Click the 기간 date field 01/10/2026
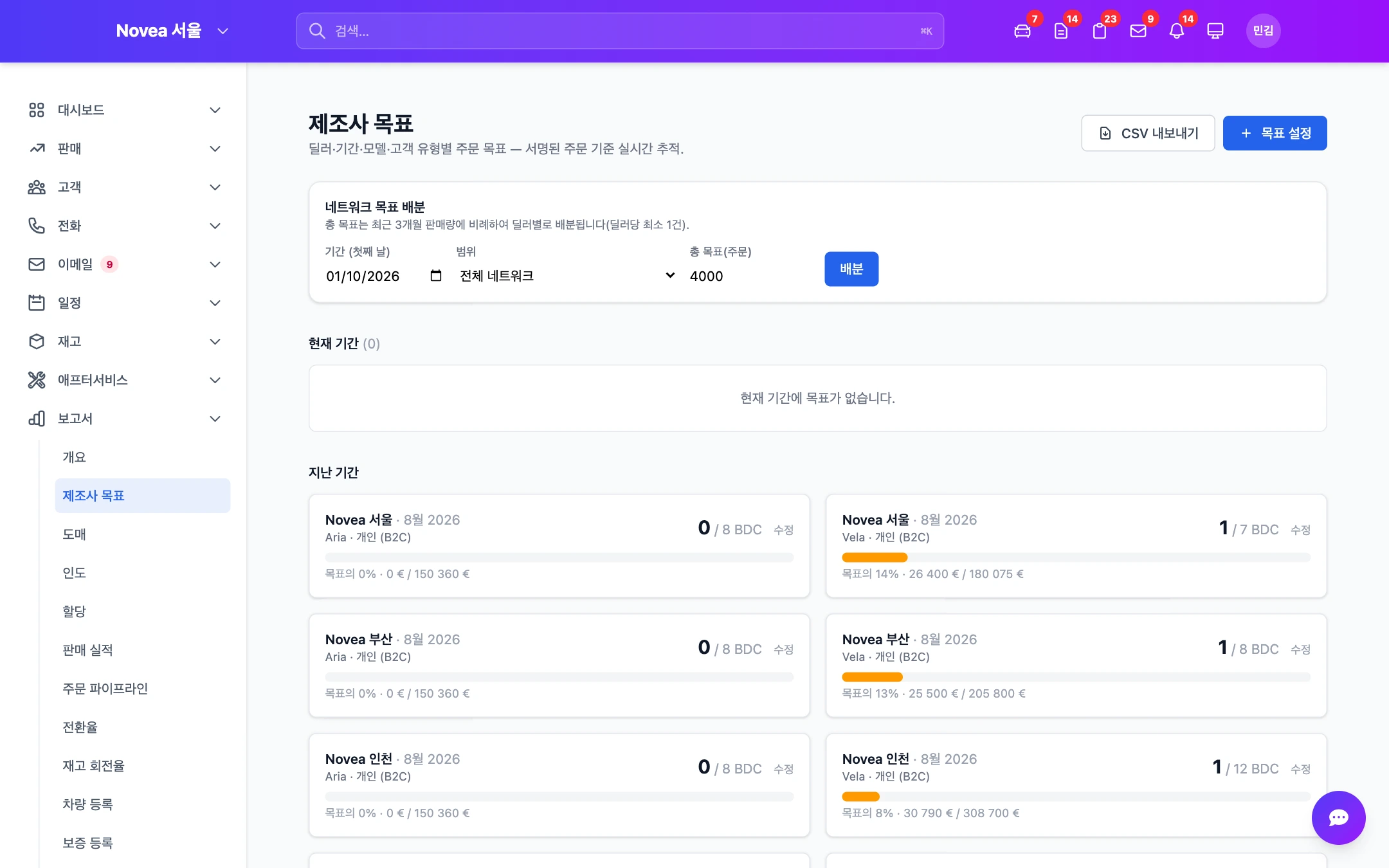The width and height of the screenshot is (1389, 868). tap(384, 276)
